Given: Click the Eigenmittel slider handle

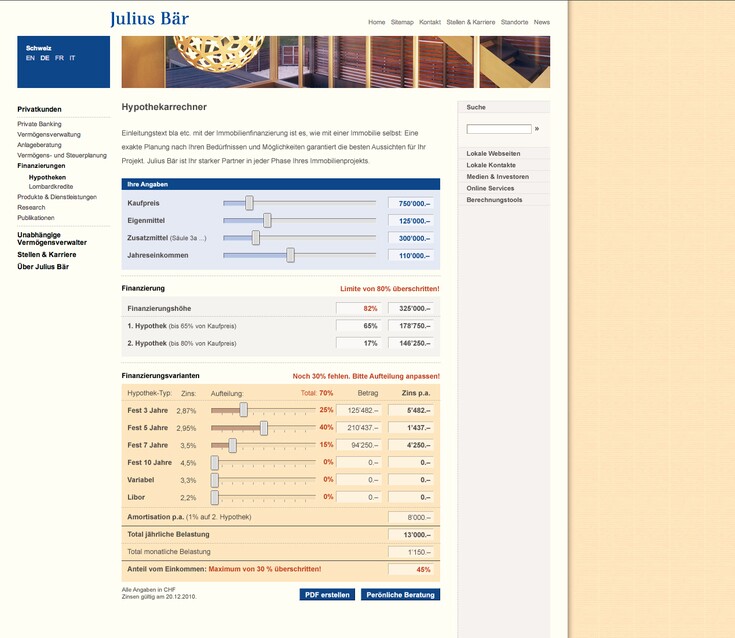Looking at the screenshot, I should coord(267,220).
